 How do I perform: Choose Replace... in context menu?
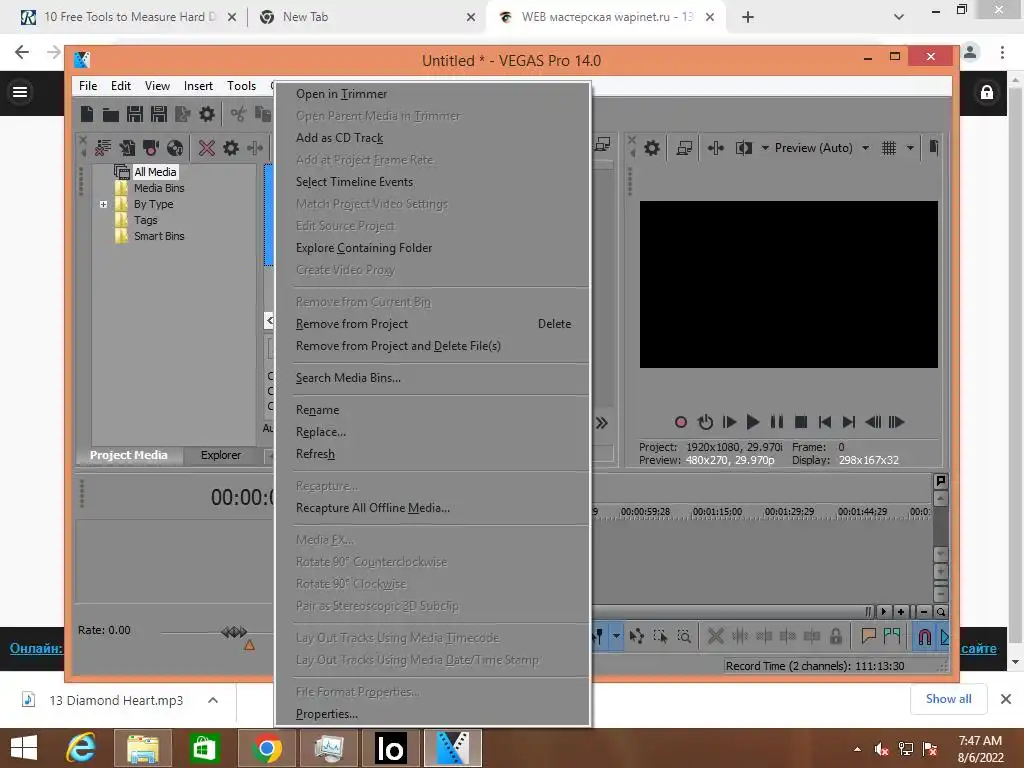pyautogui.click(x=432, y=432)
